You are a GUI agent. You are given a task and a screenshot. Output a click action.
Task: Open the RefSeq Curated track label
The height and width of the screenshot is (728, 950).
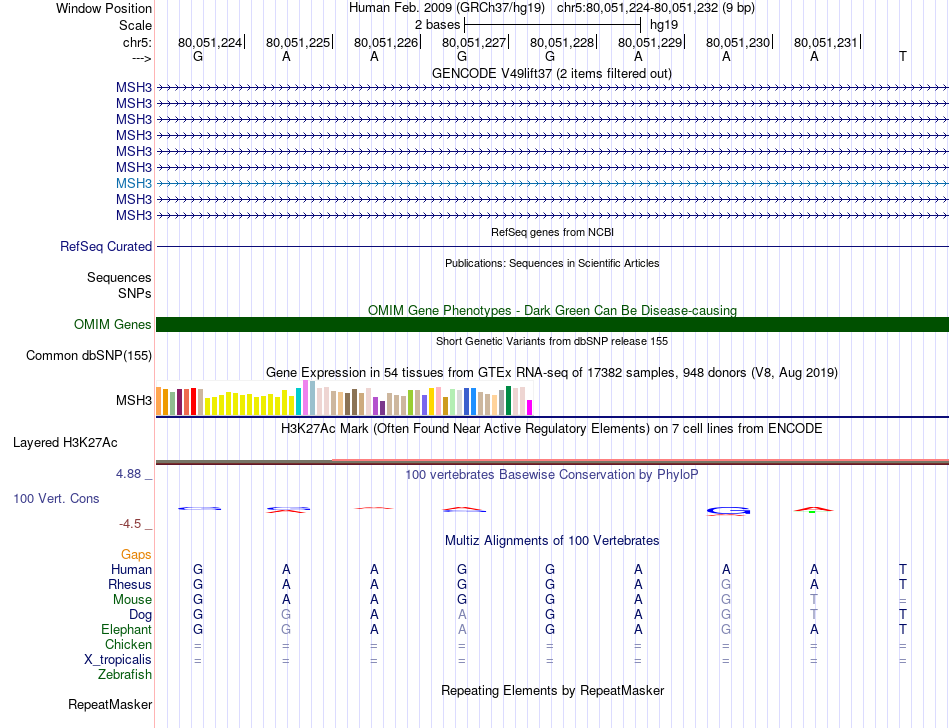click(x=106, y=246)
